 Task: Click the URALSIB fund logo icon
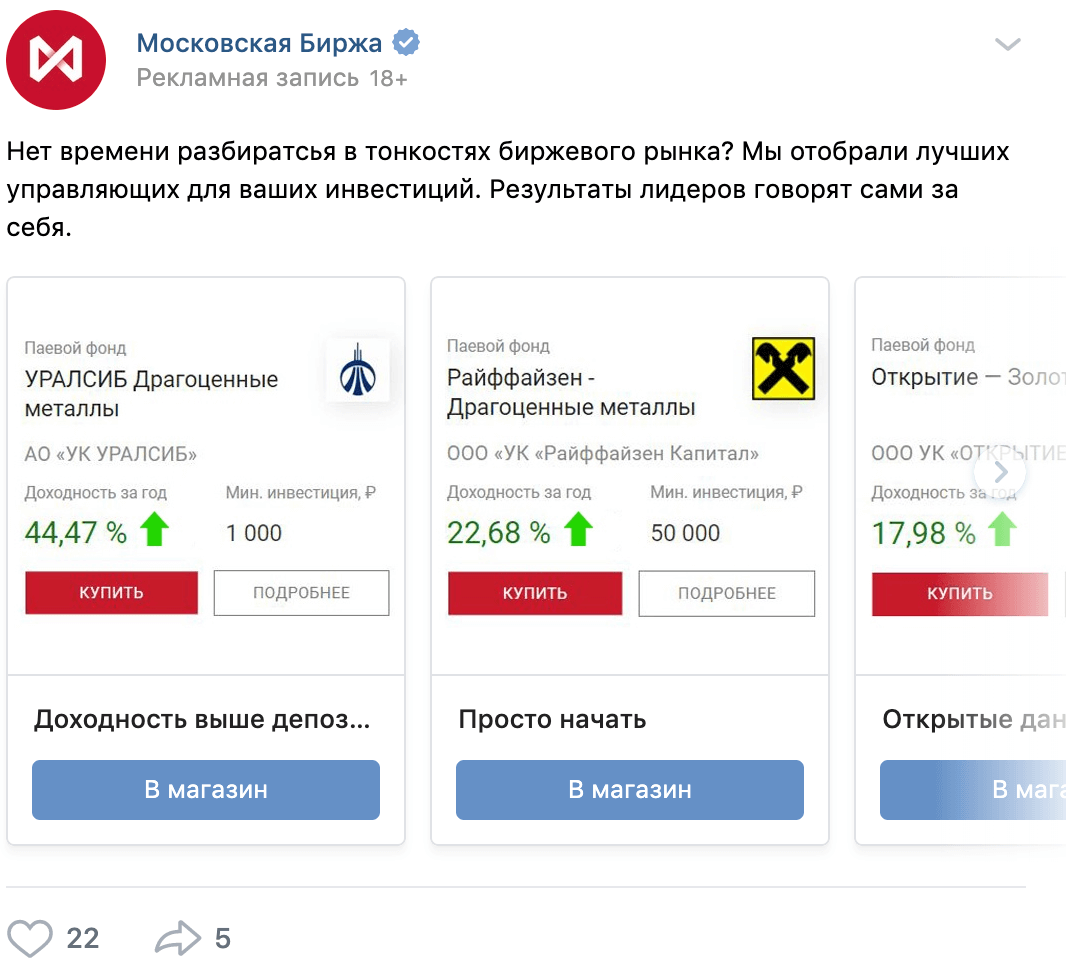[358, 371]
